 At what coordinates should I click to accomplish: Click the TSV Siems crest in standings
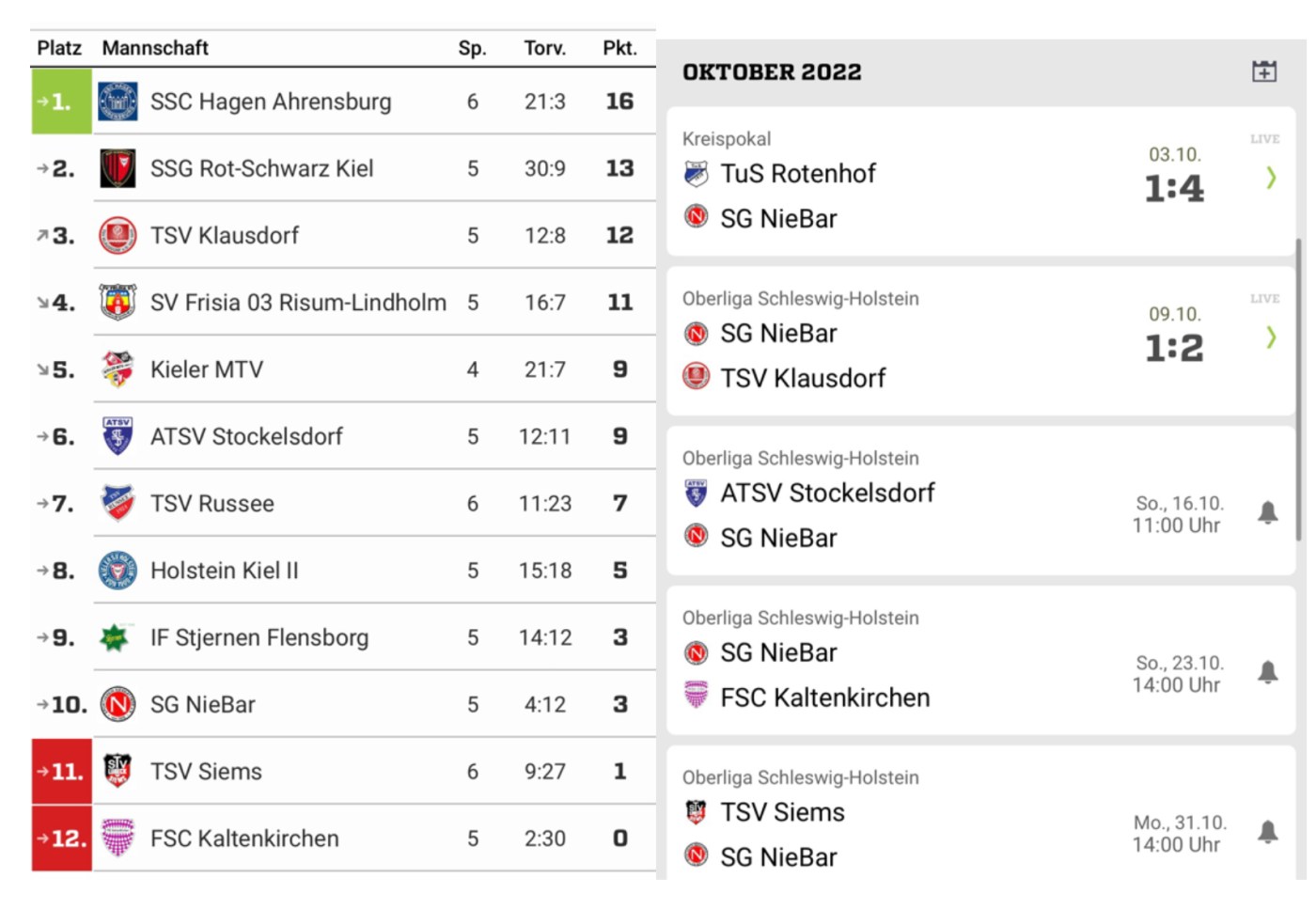coord(117,771)
